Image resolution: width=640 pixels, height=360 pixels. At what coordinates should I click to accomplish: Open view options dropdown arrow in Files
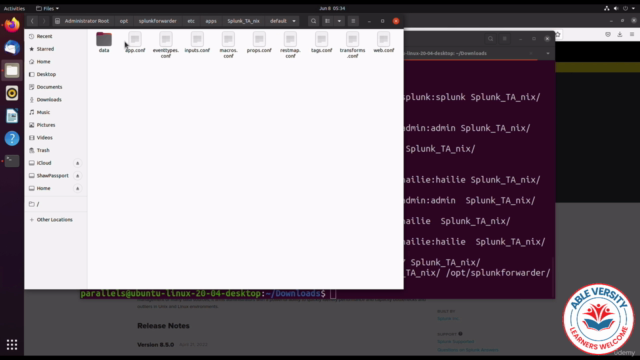tap(339, 21)
